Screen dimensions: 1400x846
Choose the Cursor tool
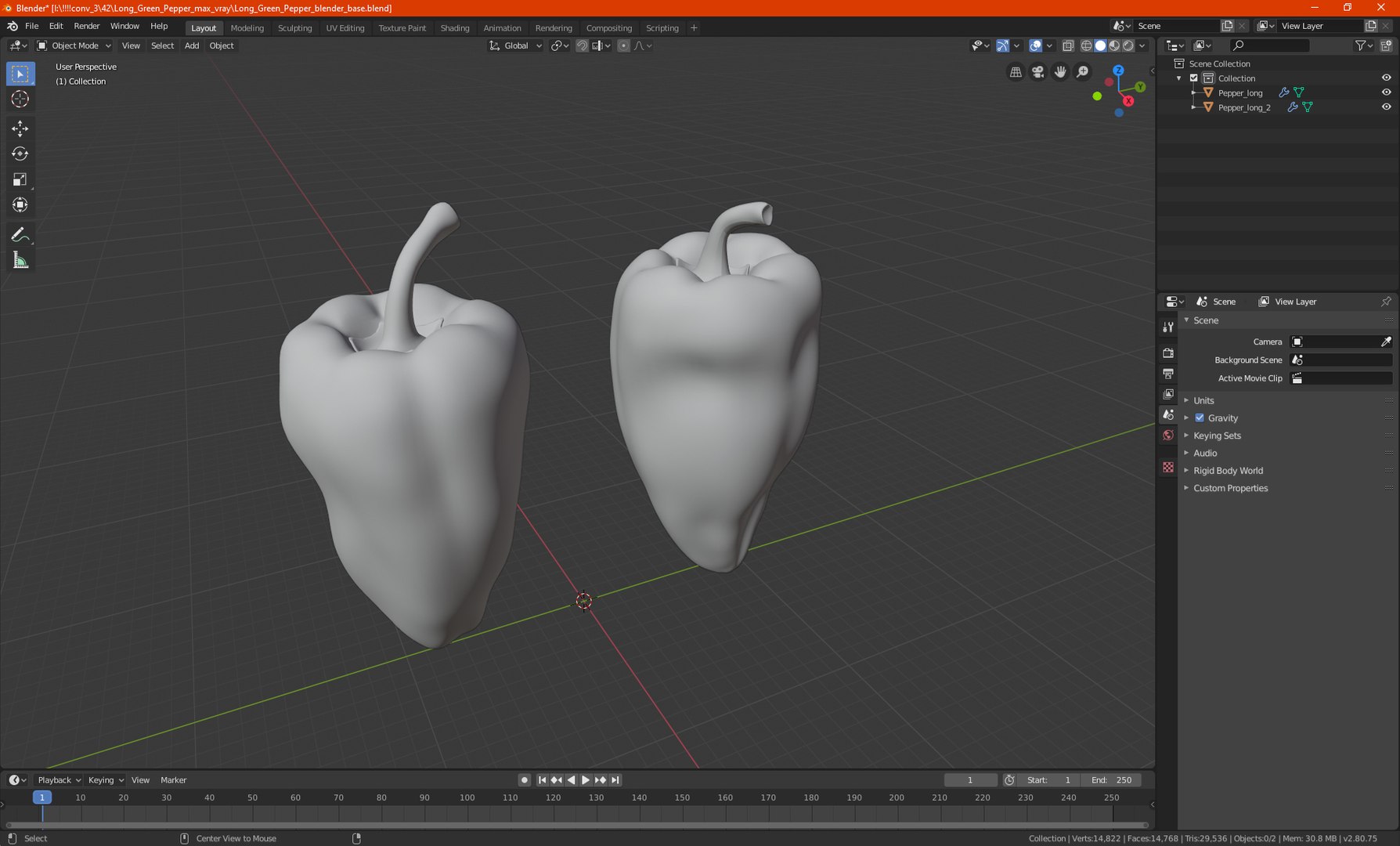point(20,99)
